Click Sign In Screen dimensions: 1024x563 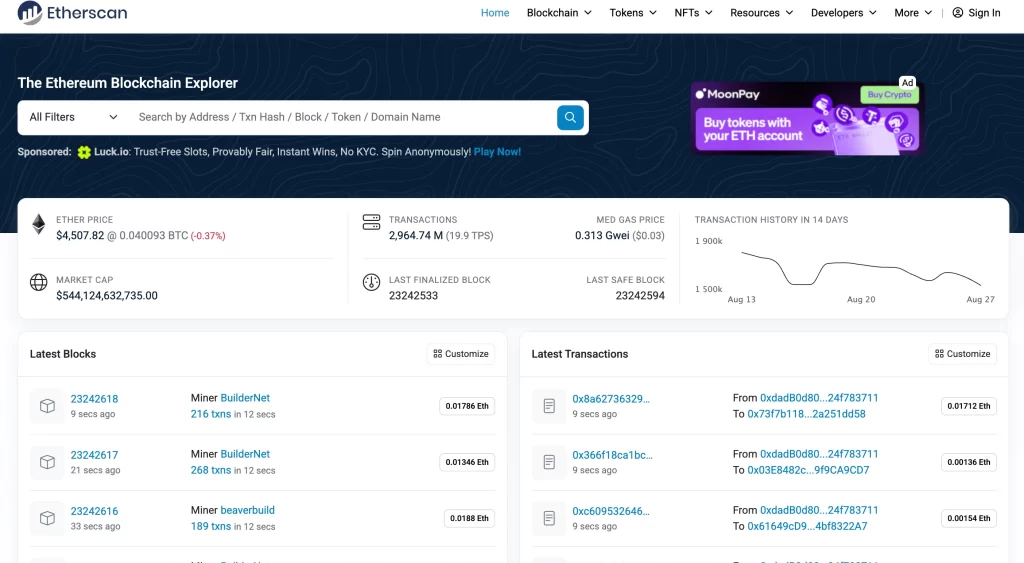(976, 12)
